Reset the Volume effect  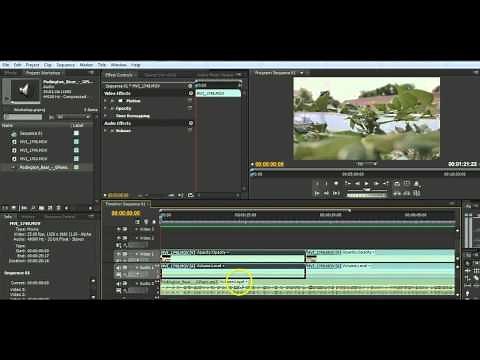point(190,131)
